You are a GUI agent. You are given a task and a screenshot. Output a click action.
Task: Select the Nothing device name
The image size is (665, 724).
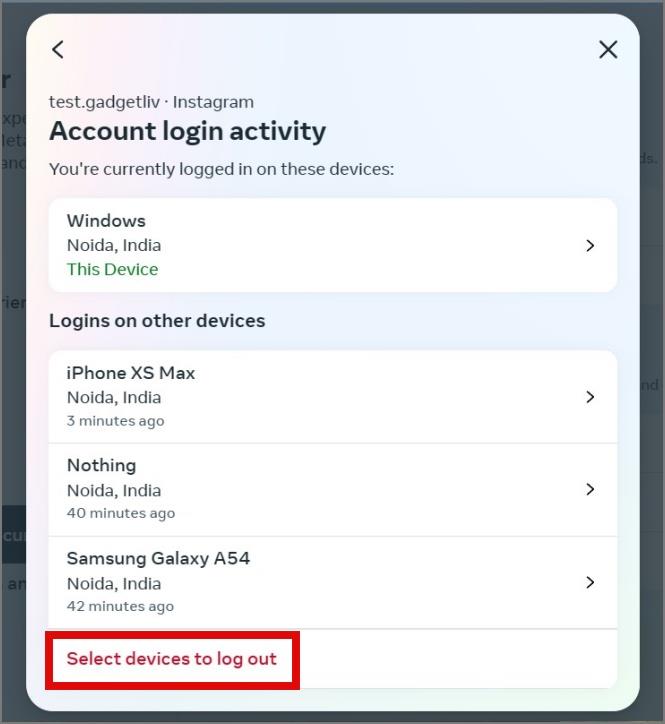(x=102, y=465)
